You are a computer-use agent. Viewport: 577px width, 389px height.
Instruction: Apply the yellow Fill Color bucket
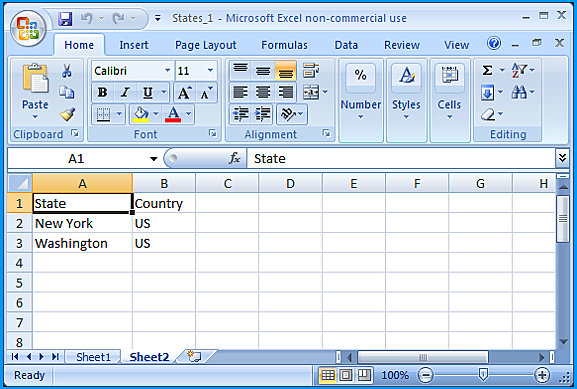point(141,114)
